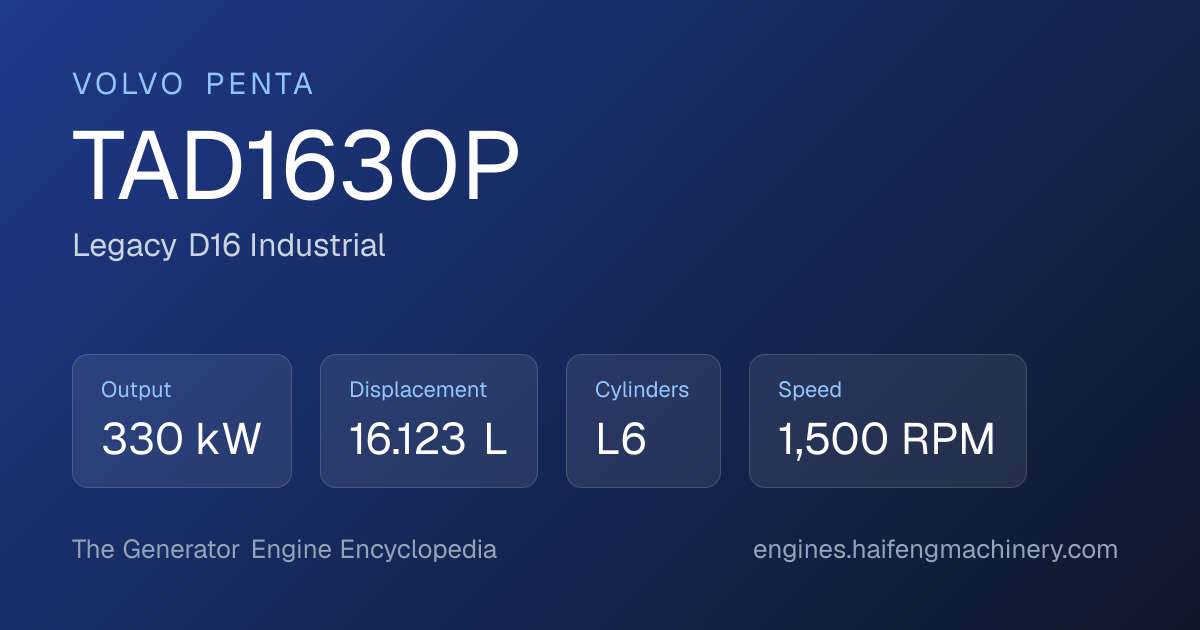The width and height of the screenshot is (1200, 630).
Task: Open the Output spec card
Action: [182, 421]
